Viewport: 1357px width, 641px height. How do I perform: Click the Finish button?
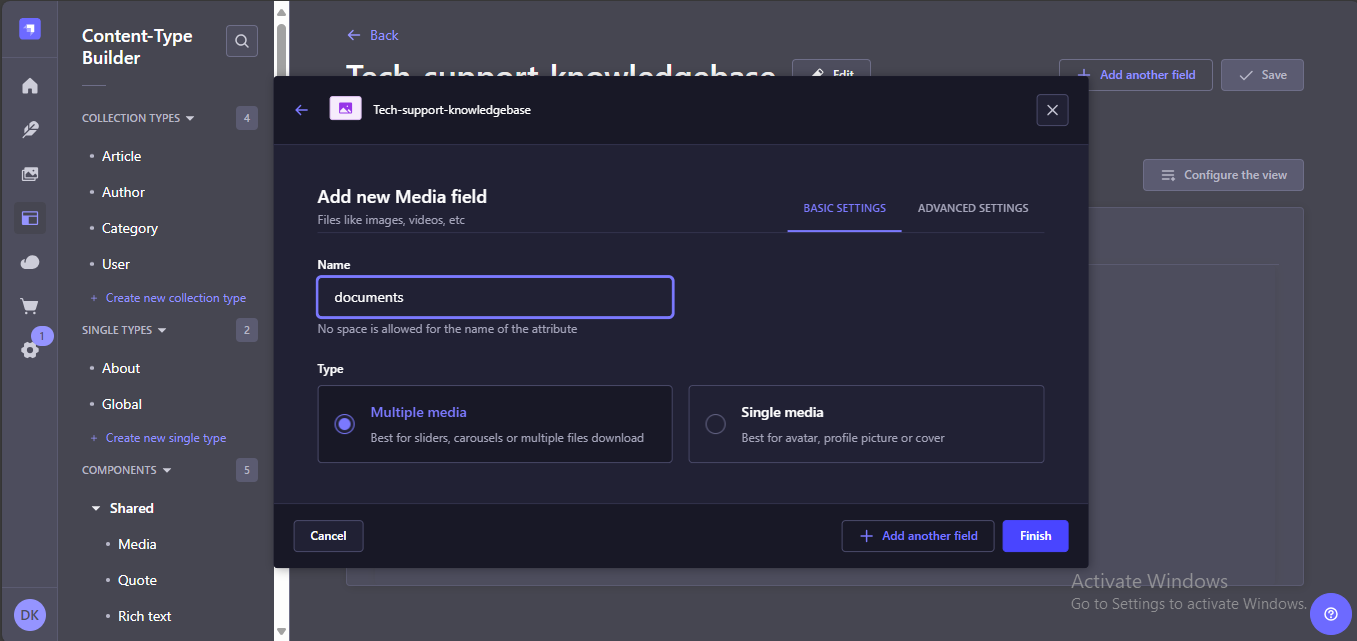[1034, 536]
